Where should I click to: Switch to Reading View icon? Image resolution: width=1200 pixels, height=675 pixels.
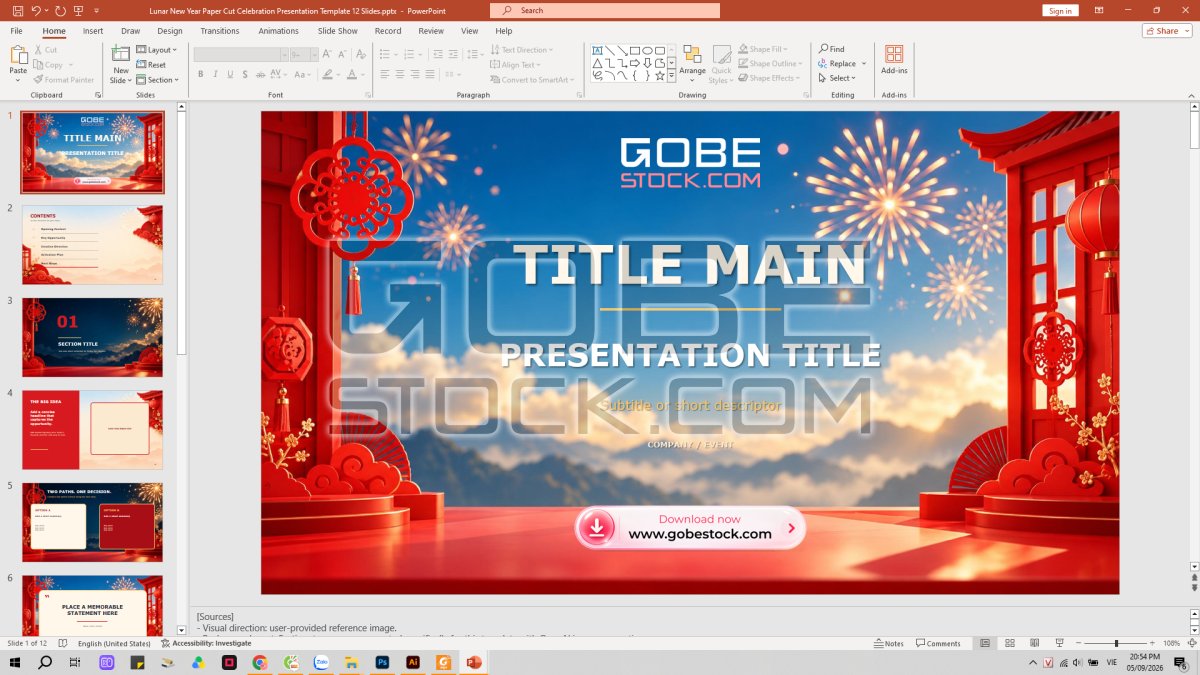click(x=1034, y=643)
